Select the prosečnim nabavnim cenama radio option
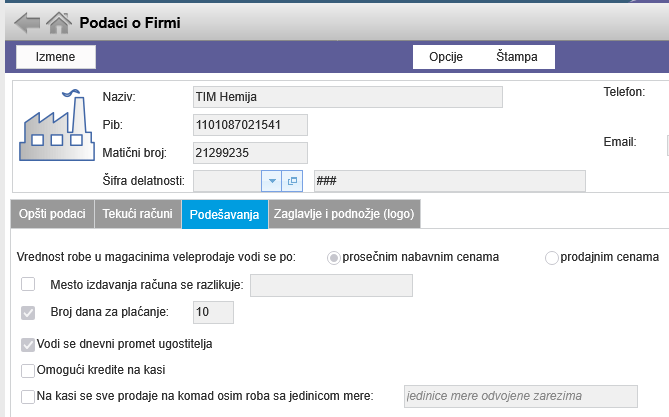 click(334, 258)
